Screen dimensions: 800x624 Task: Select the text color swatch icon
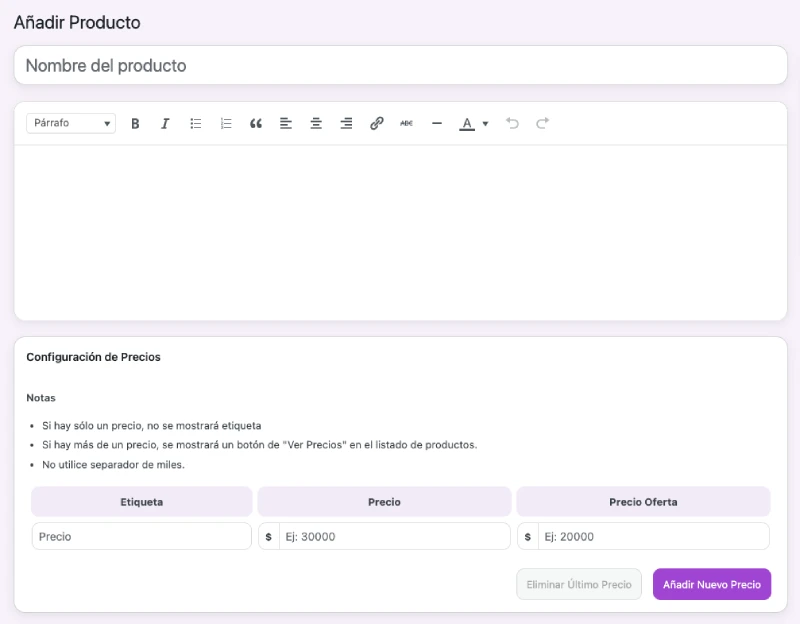(468, 123)
